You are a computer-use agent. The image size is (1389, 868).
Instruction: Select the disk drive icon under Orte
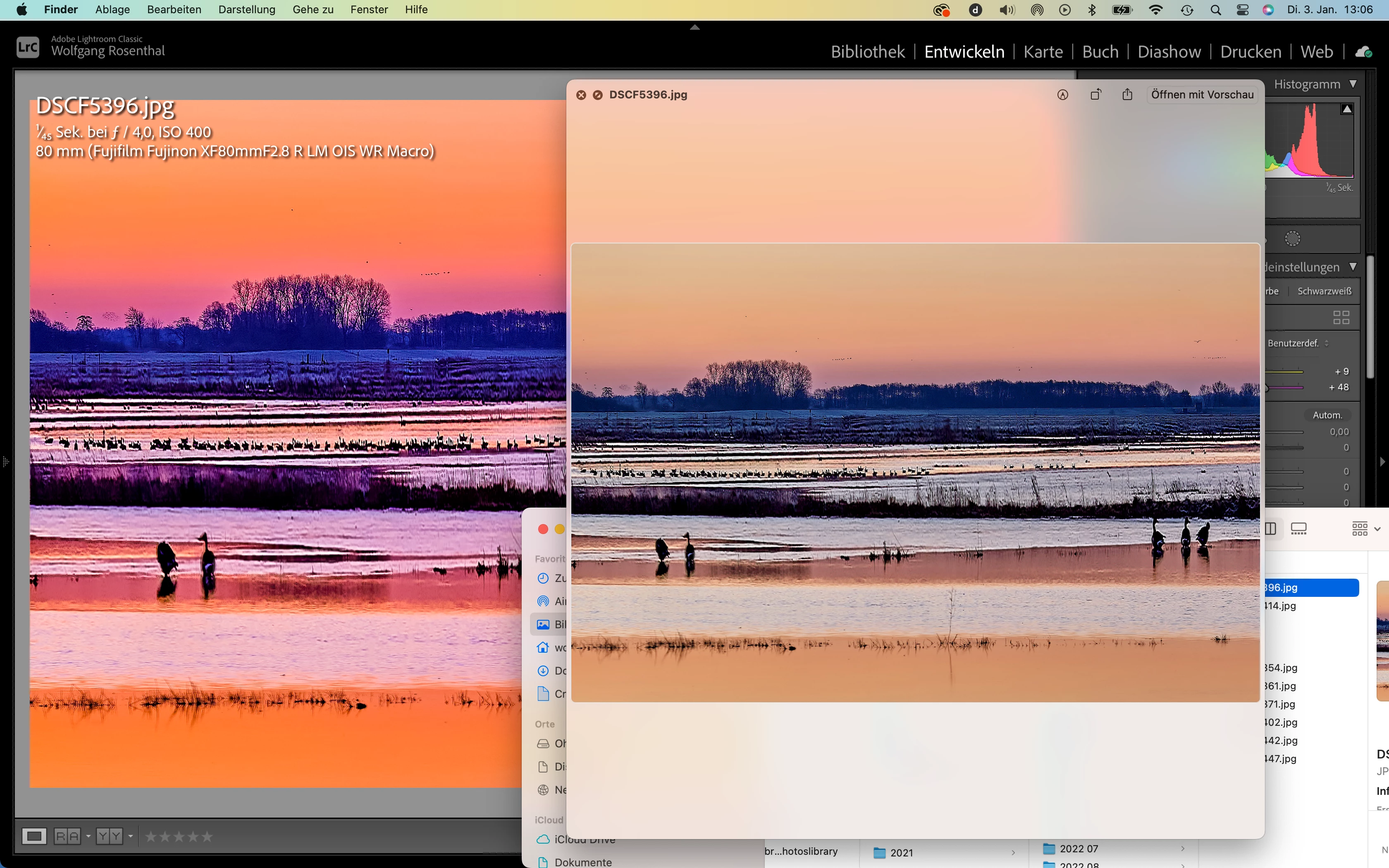point(543,744)
